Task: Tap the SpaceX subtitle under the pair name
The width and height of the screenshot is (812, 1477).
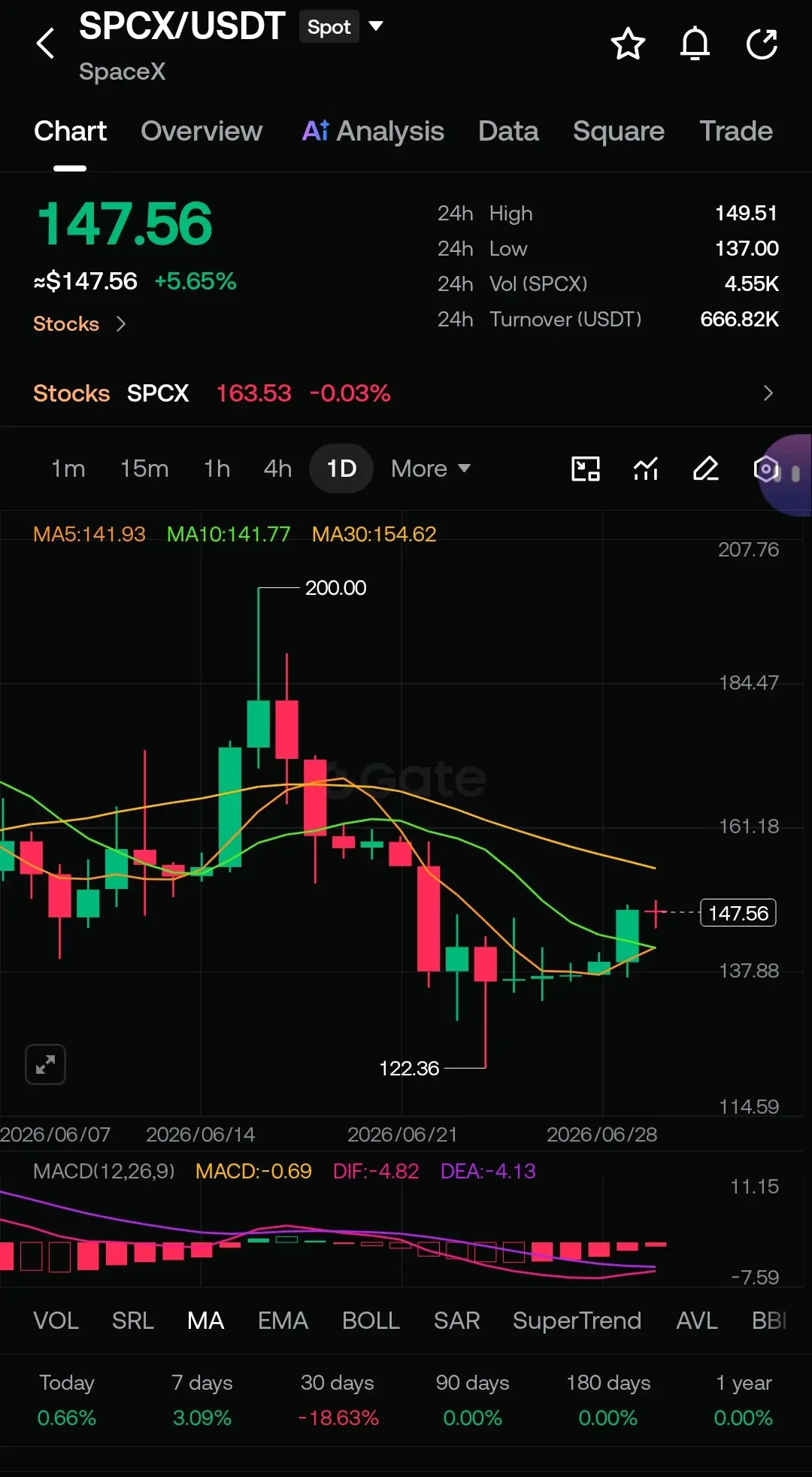Action: pos(122,71)
